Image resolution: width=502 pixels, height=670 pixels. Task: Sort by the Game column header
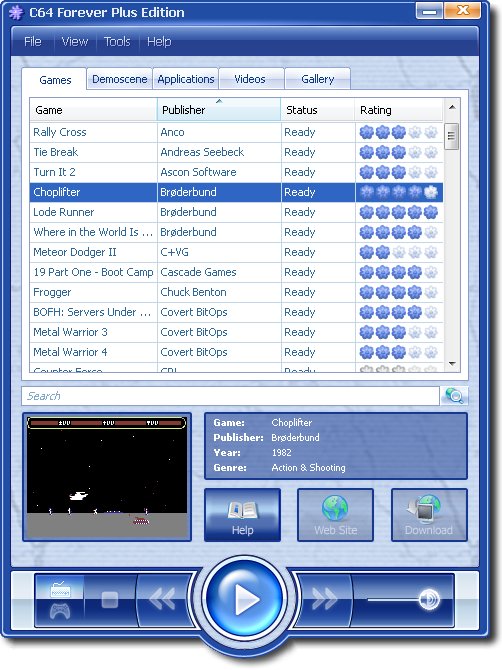[x=93, y=110]
